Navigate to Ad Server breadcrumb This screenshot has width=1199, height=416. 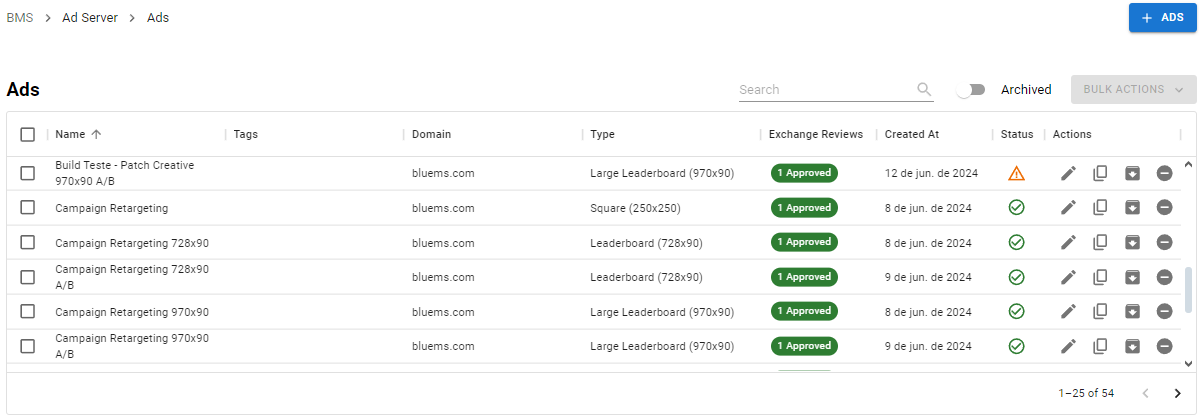(90, 18)
